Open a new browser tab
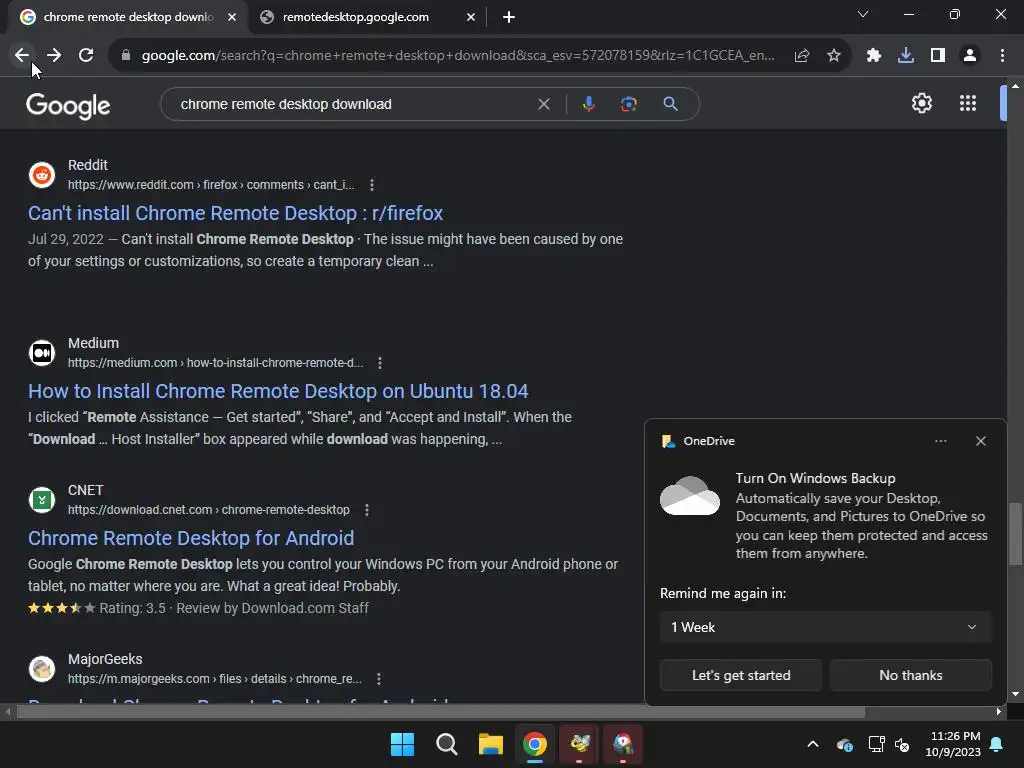The image size is (1024, 768). tap(509, 17)
